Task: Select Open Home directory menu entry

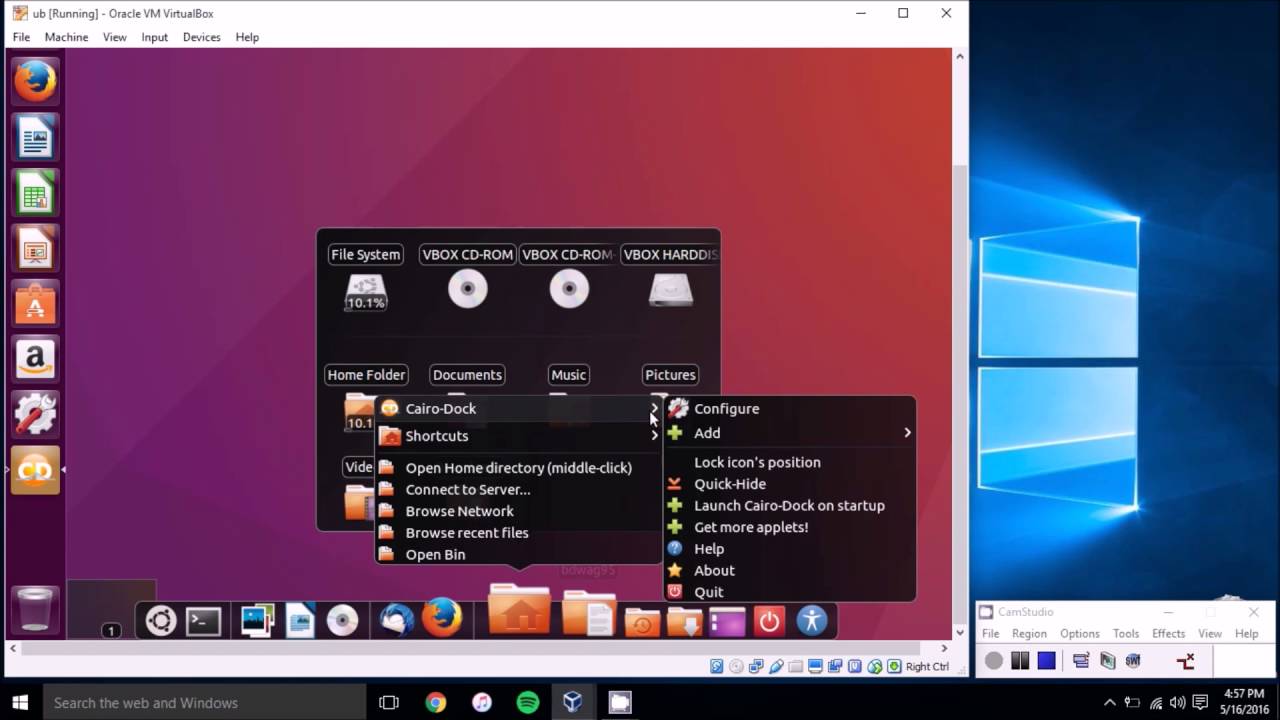Action: click(x=518, y=467)
